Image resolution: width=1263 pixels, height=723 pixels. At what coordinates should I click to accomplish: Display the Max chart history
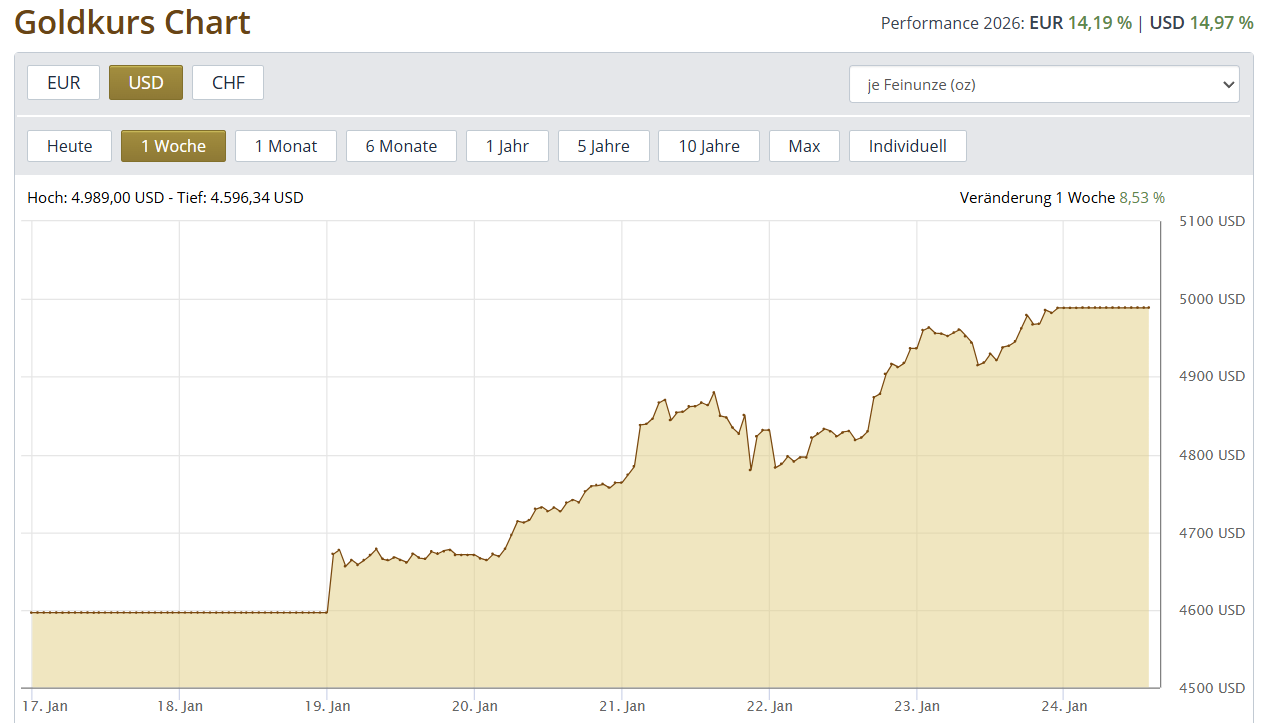(804, 146)
